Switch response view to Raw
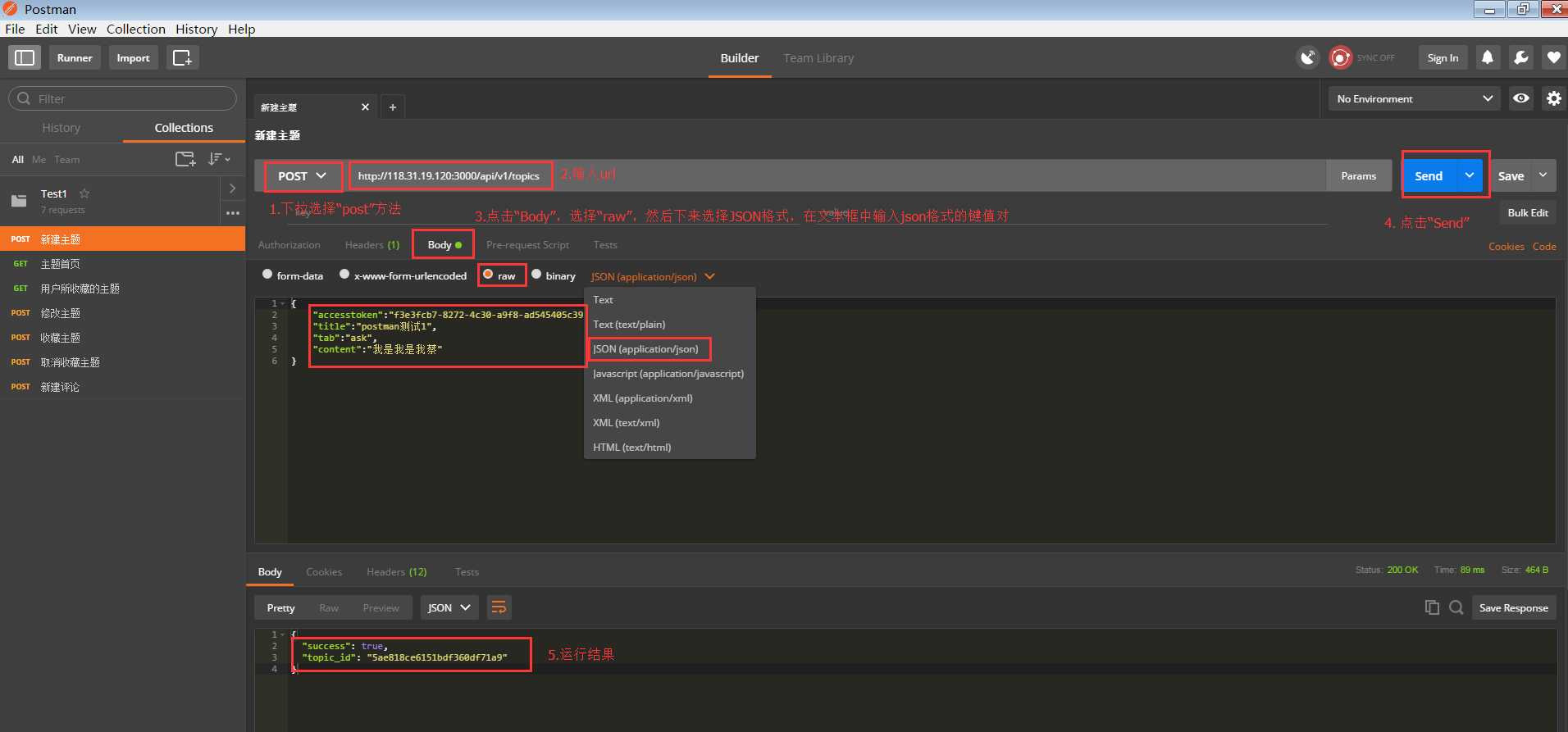Viewport: 1568px width, 732px height. tap(329, 608)
